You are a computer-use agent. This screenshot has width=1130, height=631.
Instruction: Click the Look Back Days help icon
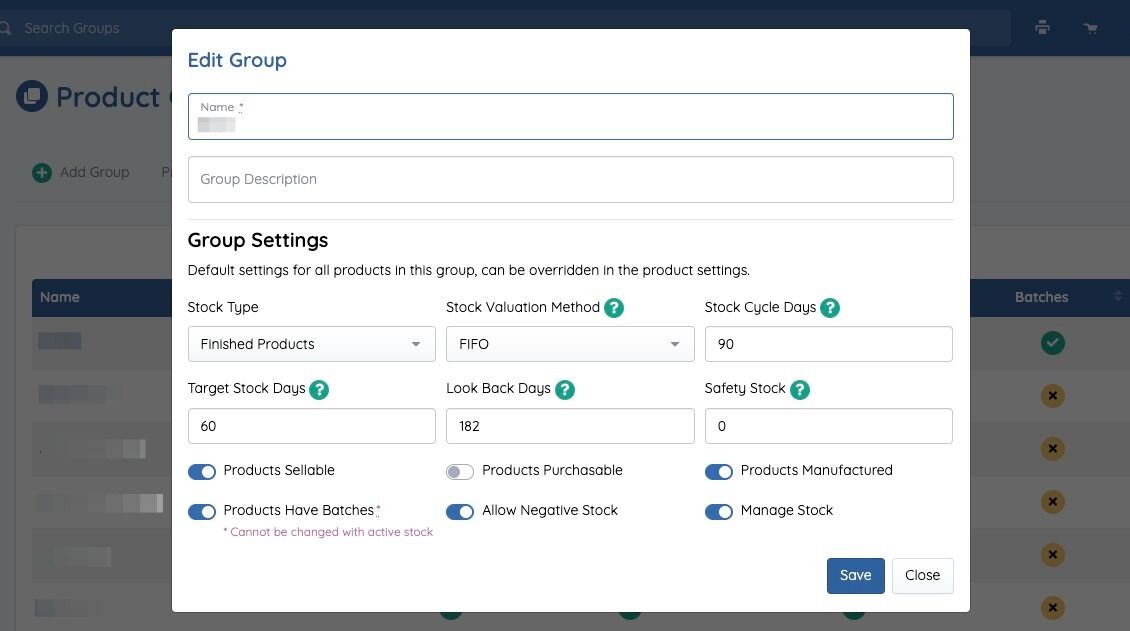click(x=565, y=389)
